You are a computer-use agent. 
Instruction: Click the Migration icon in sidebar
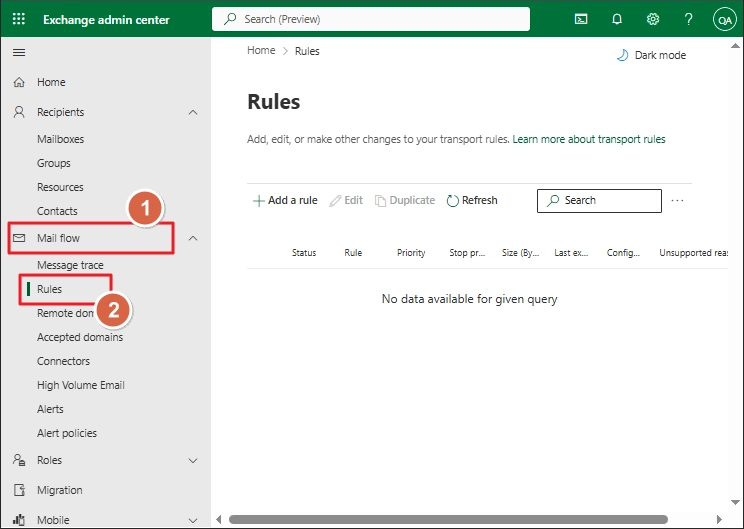[x=19, y=490]
